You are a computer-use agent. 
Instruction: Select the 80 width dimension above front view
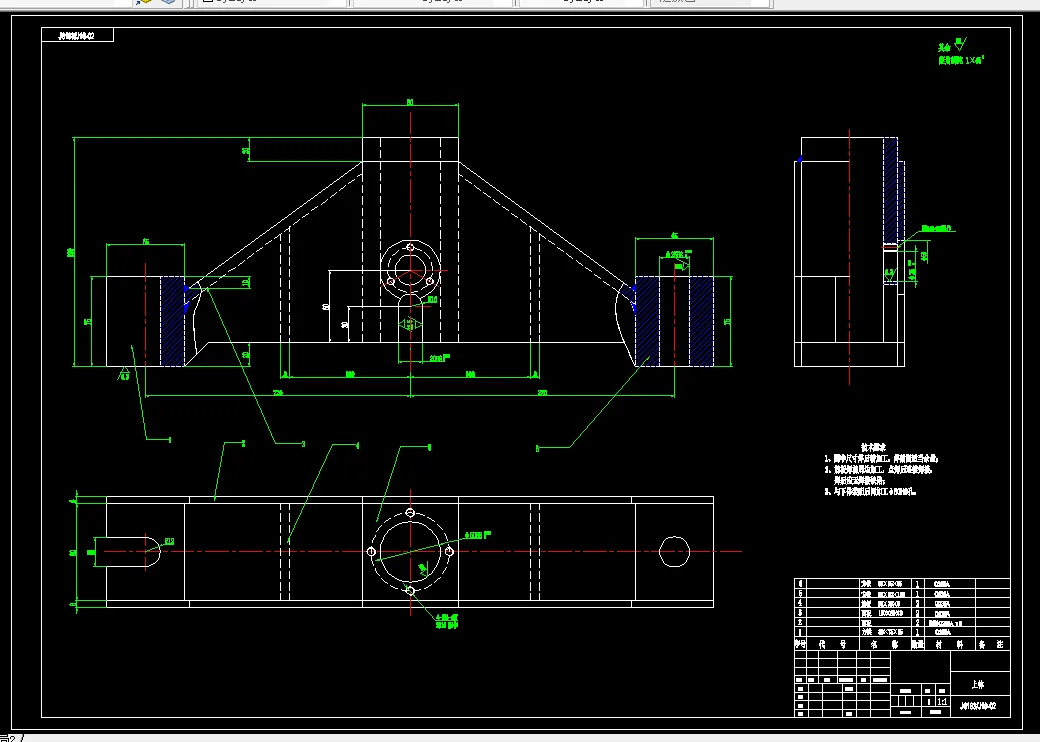[410, 102]
